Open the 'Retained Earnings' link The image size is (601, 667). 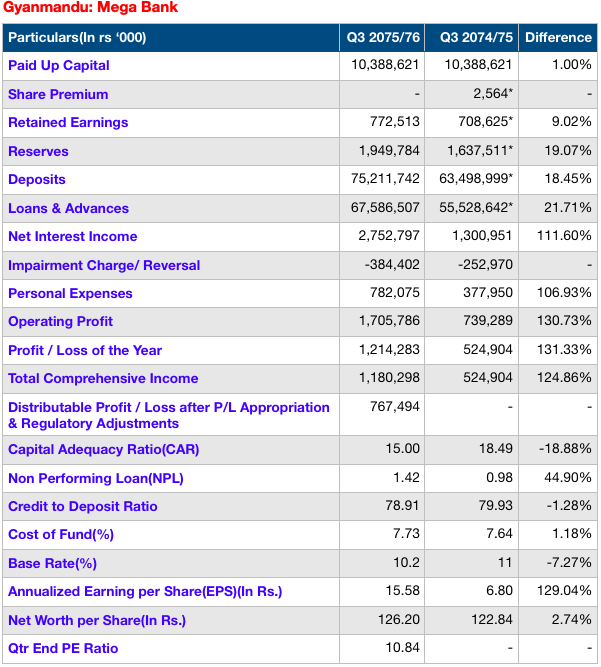pyautogui.click(x=68, y=123)
